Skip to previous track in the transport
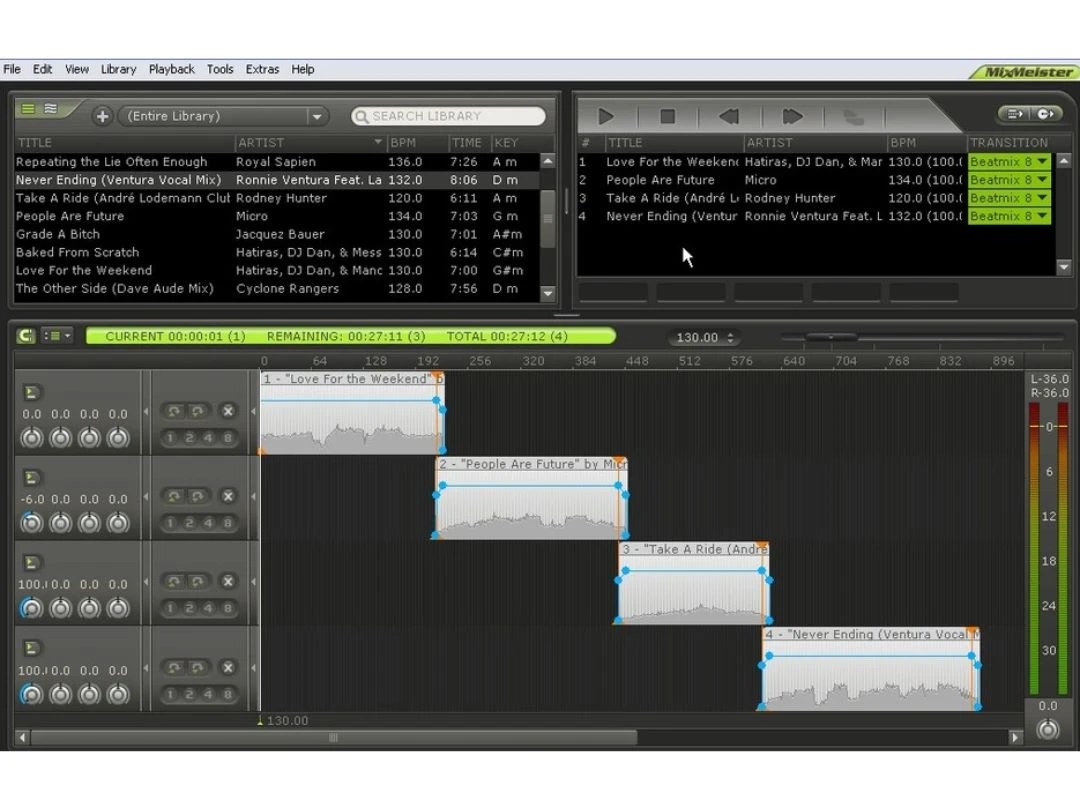 pyautogui.click(x=729, y=116)
